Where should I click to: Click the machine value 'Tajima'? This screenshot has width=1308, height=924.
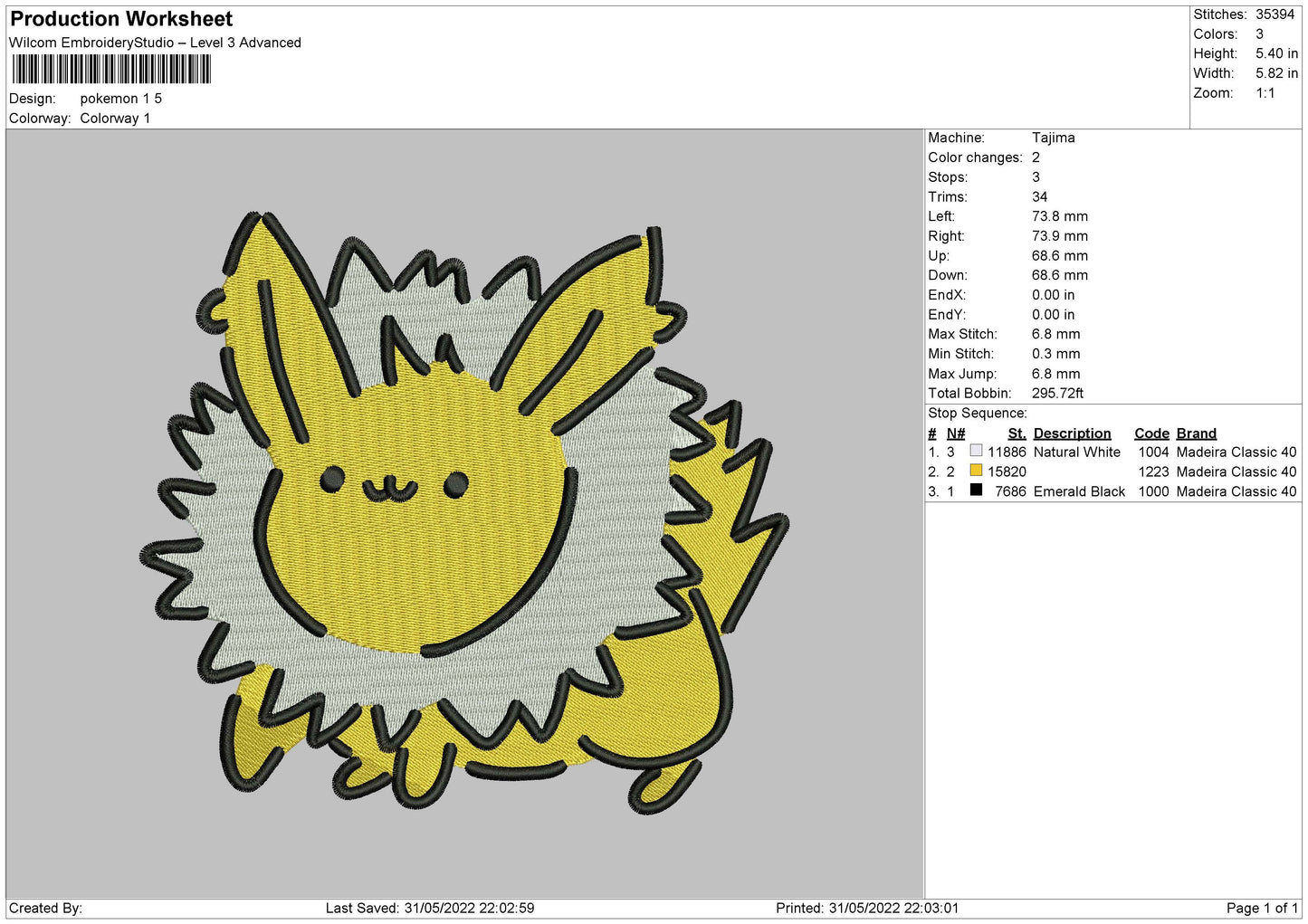1053,138
